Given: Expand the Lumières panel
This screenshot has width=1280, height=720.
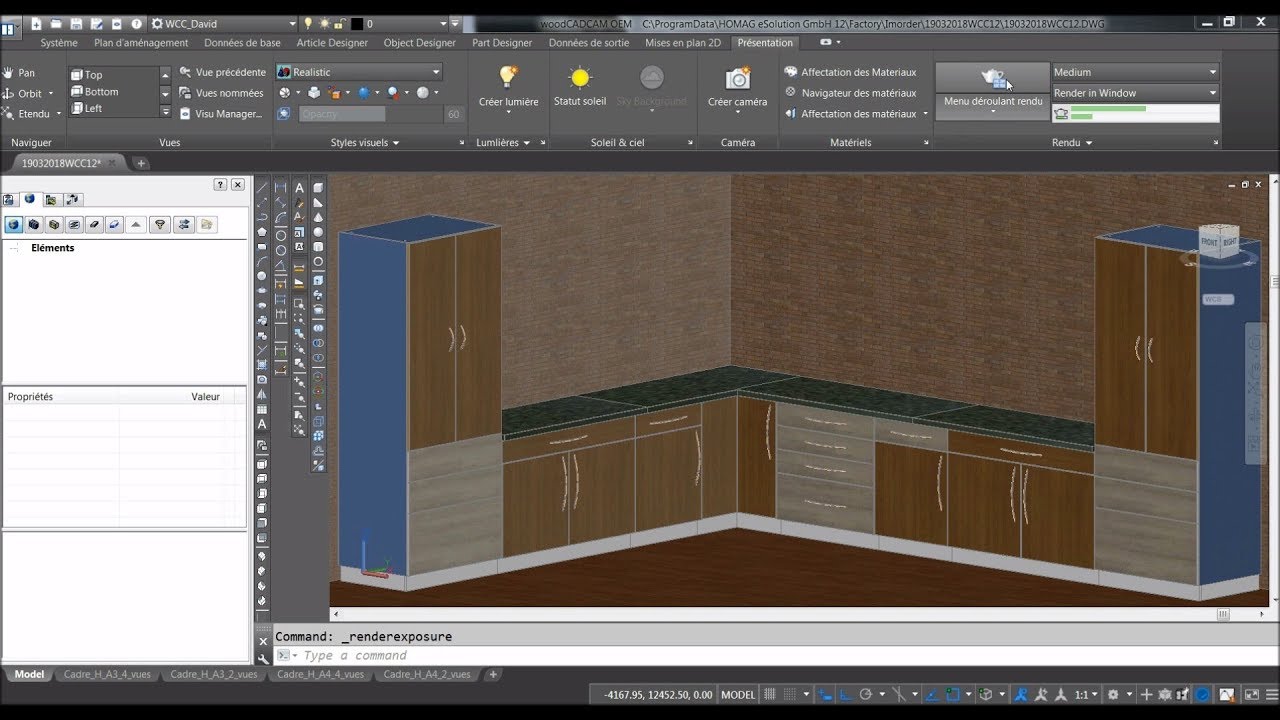Looking at the screenshot, I should tap(503, 143).
